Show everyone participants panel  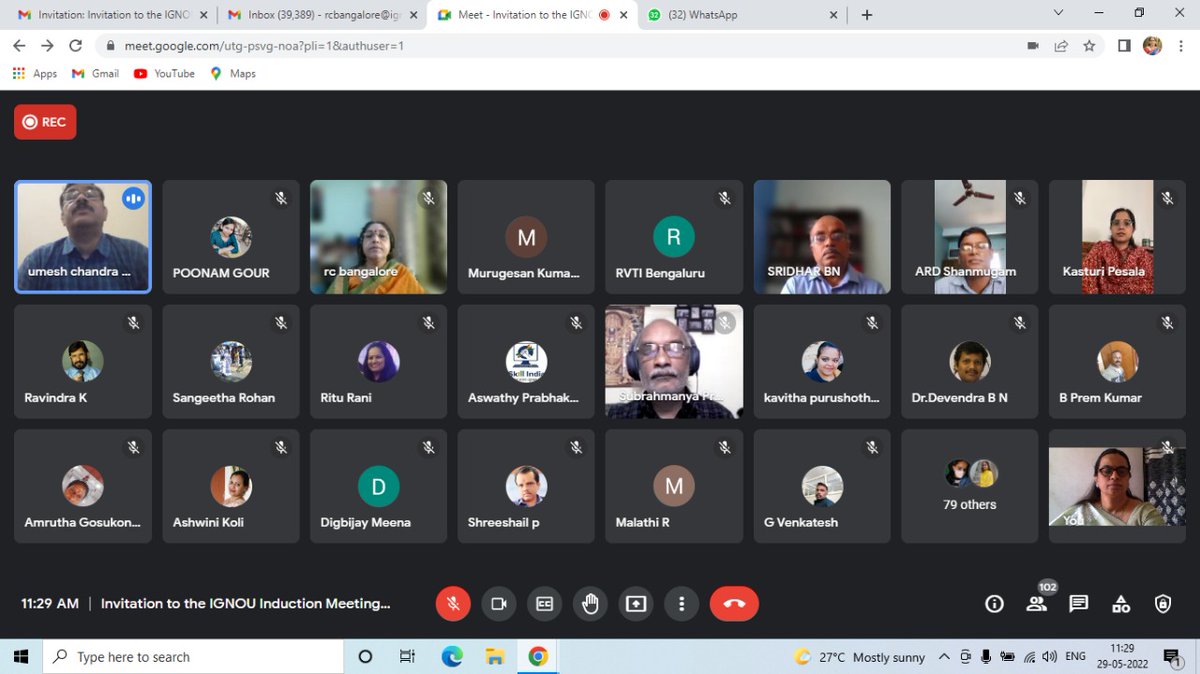coord(1037,604)
